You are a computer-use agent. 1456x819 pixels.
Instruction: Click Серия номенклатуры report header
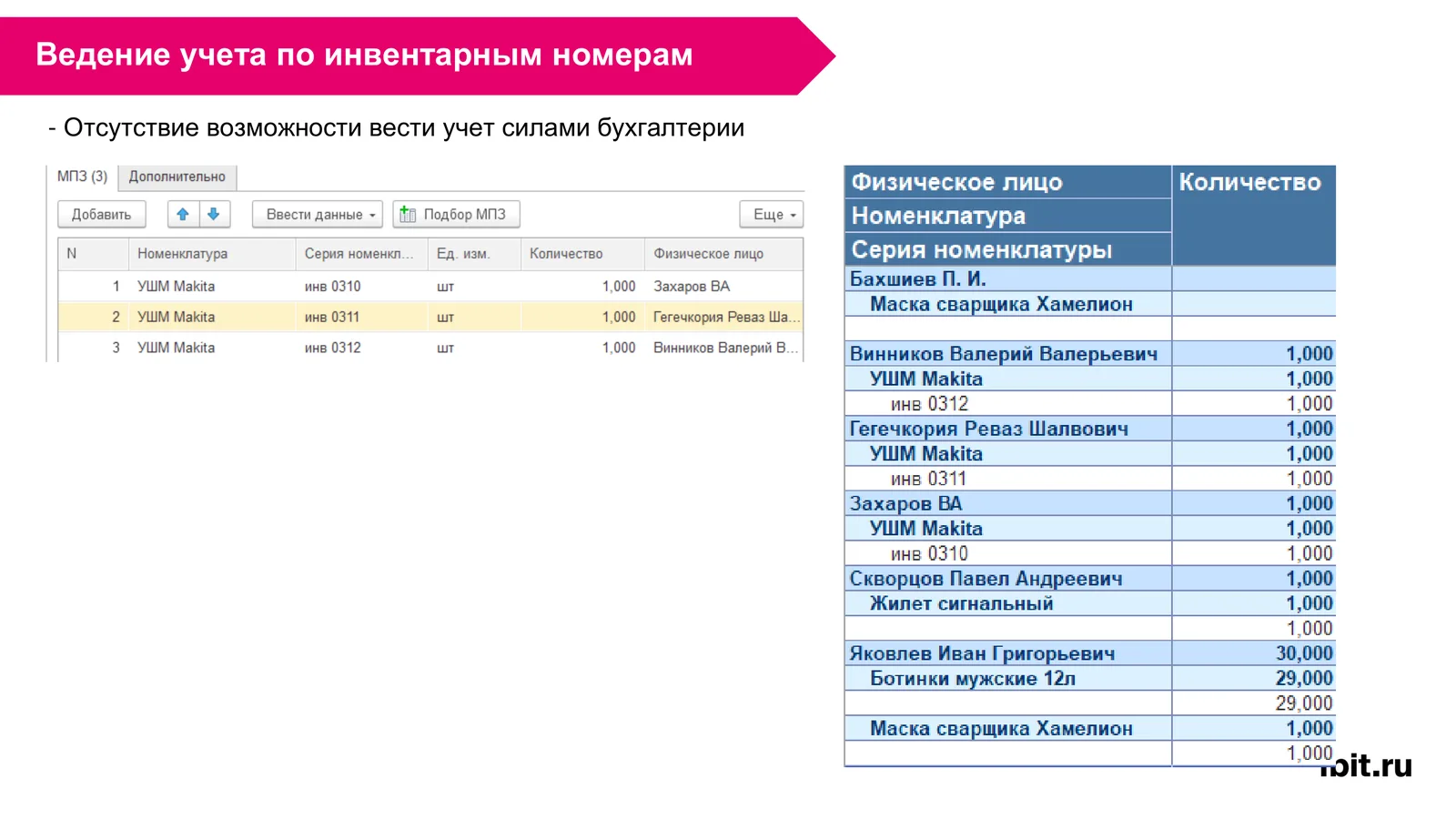(1008, 249)
